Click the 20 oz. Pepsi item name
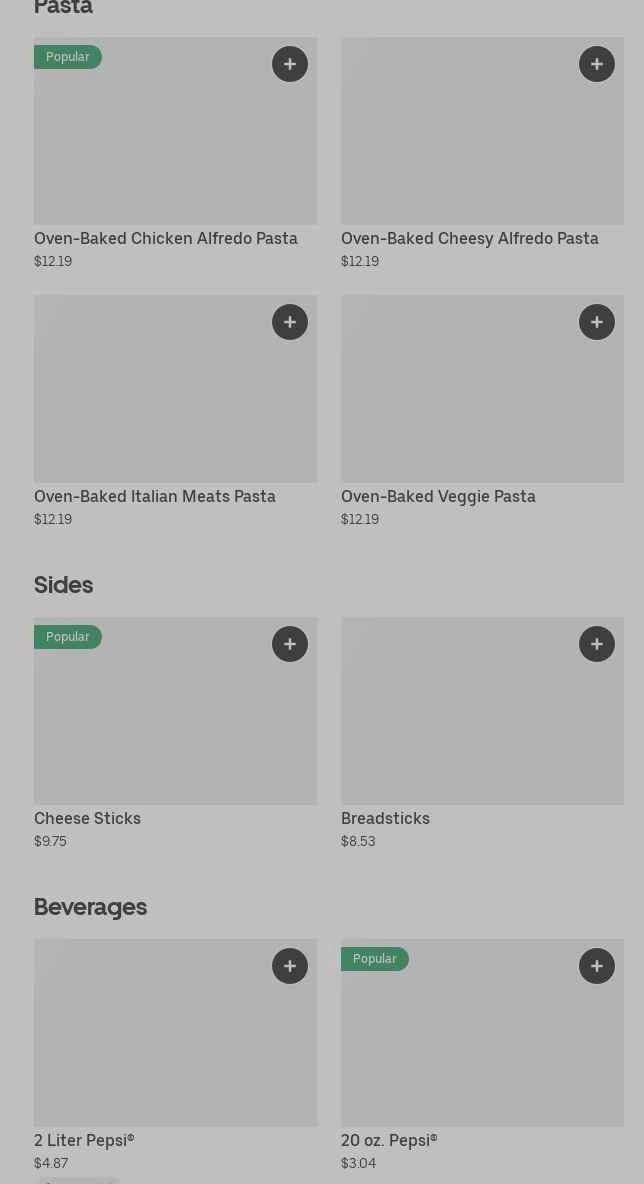644x1184 pixels. [389, 1140]
